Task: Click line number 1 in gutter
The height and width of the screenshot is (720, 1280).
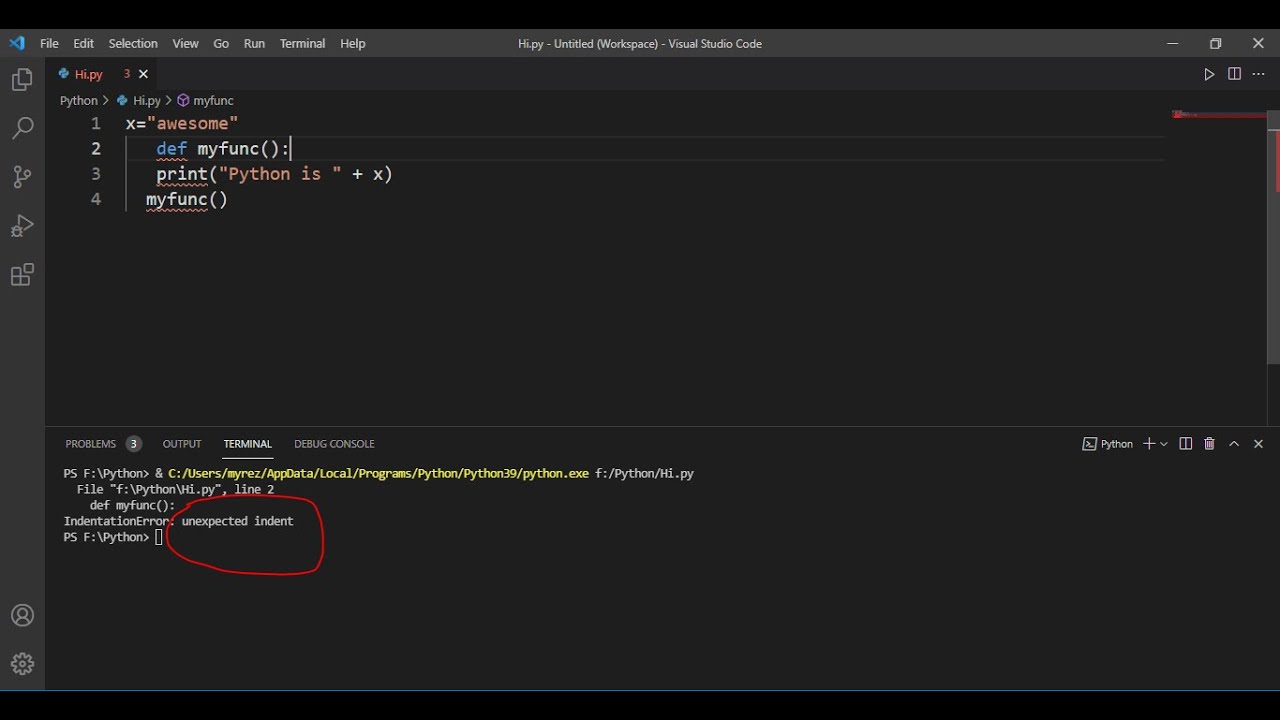Action: pyautogui.click(x=96, y=123)
